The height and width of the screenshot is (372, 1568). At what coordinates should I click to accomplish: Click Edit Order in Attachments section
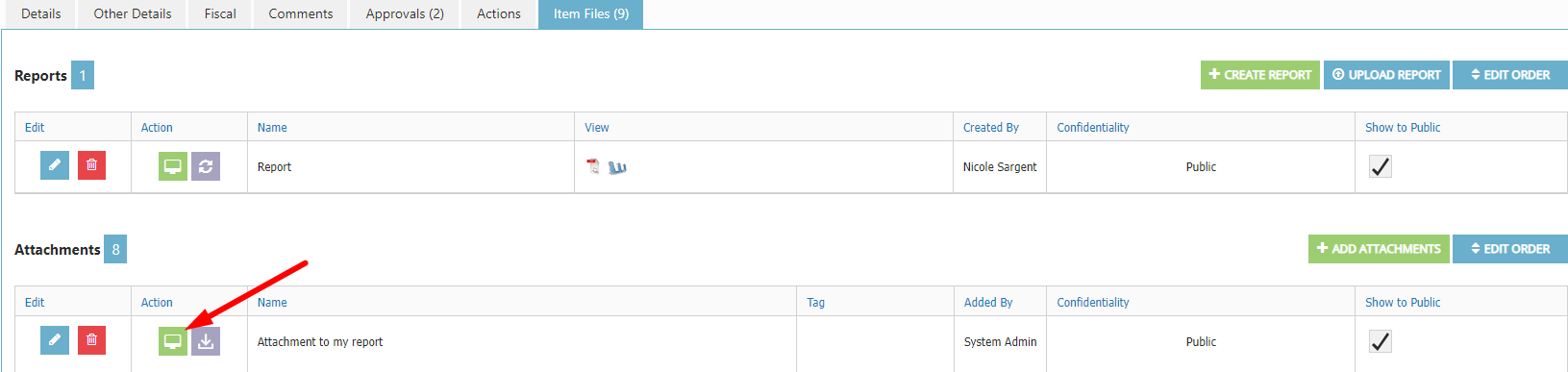tap(1510, 249)
